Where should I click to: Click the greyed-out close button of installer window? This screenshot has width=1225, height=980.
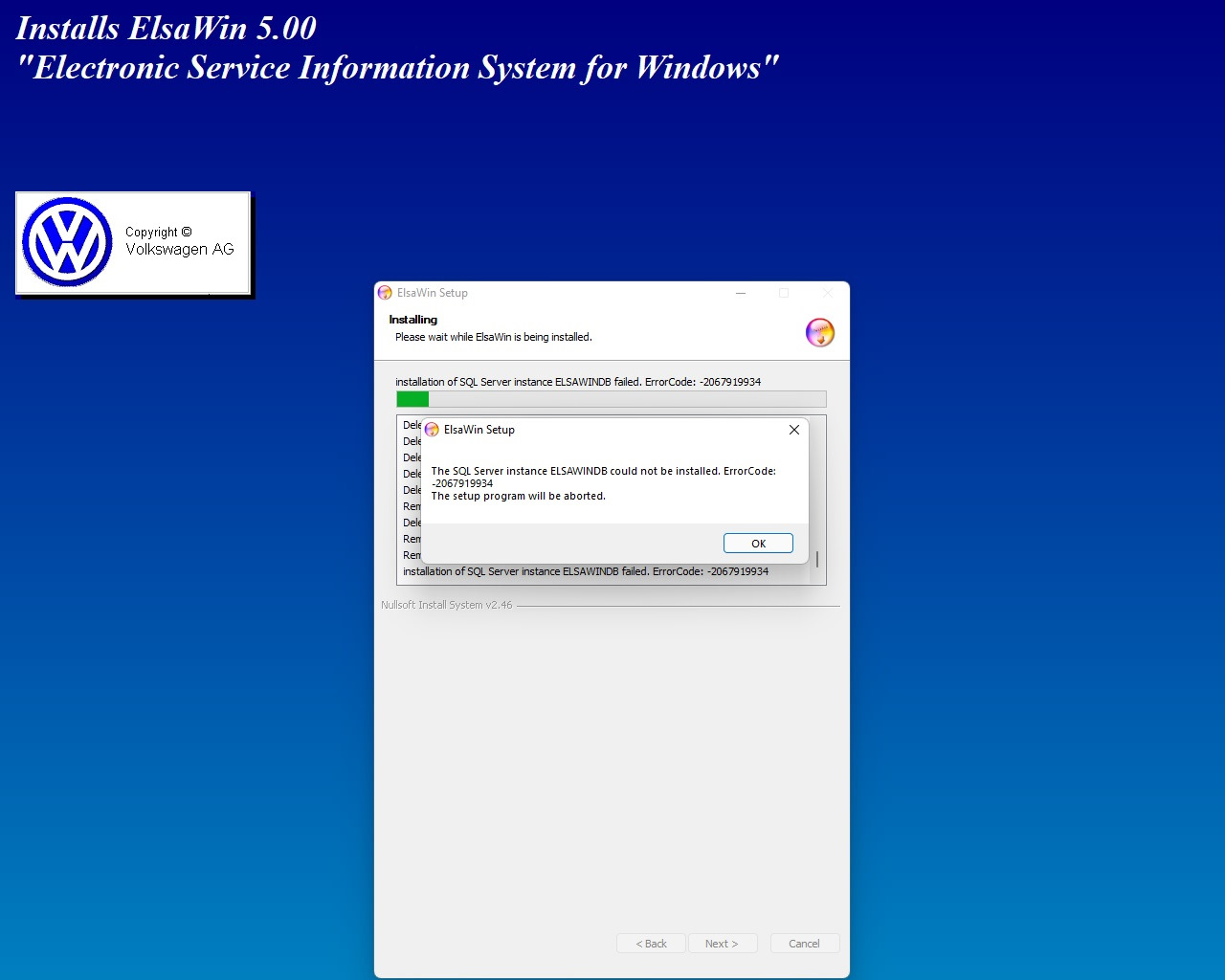click(x=828, y=293)
